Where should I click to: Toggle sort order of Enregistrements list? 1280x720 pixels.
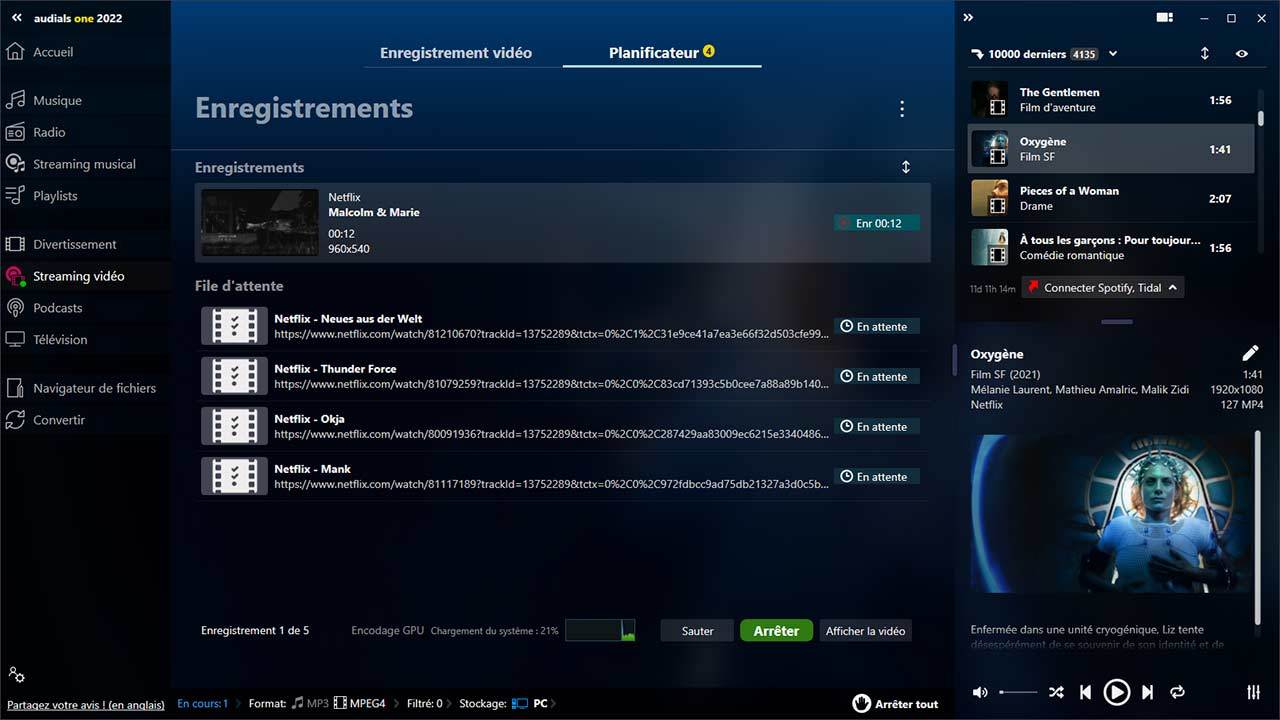point(906,167)
